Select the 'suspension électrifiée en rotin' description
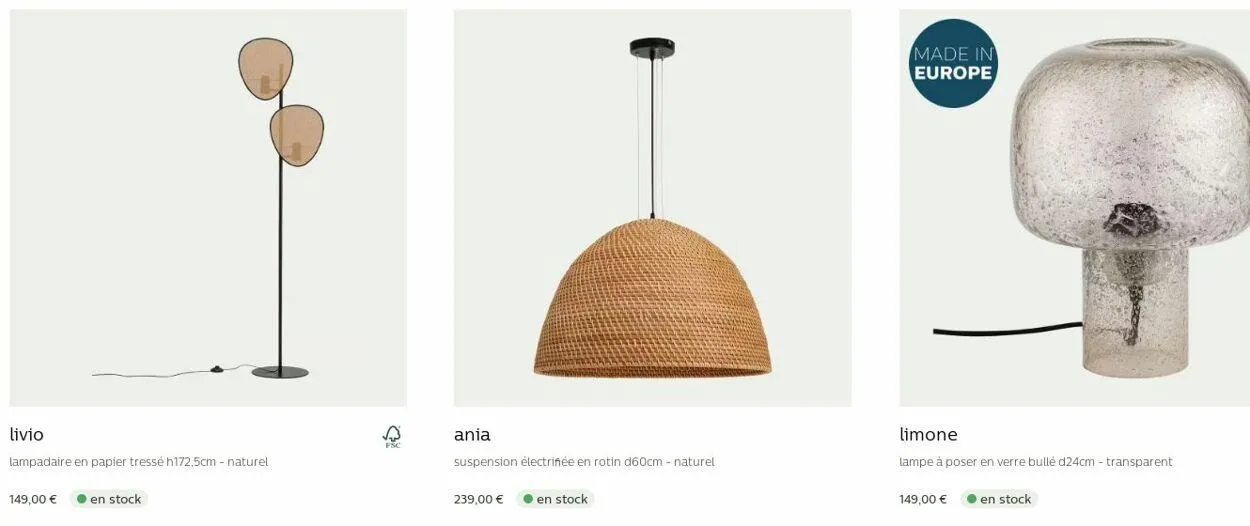 tap(584, 462)
